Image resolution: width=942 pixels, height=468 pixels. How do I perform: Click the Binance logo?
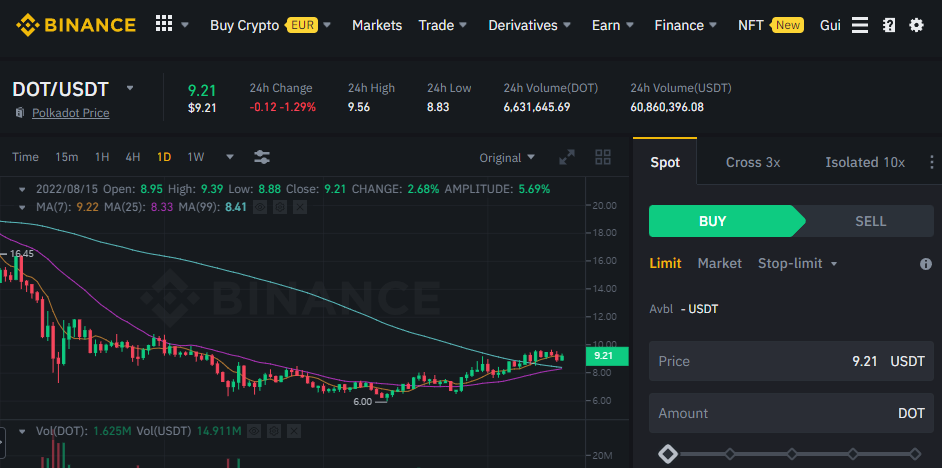click(x=76, y=25)
